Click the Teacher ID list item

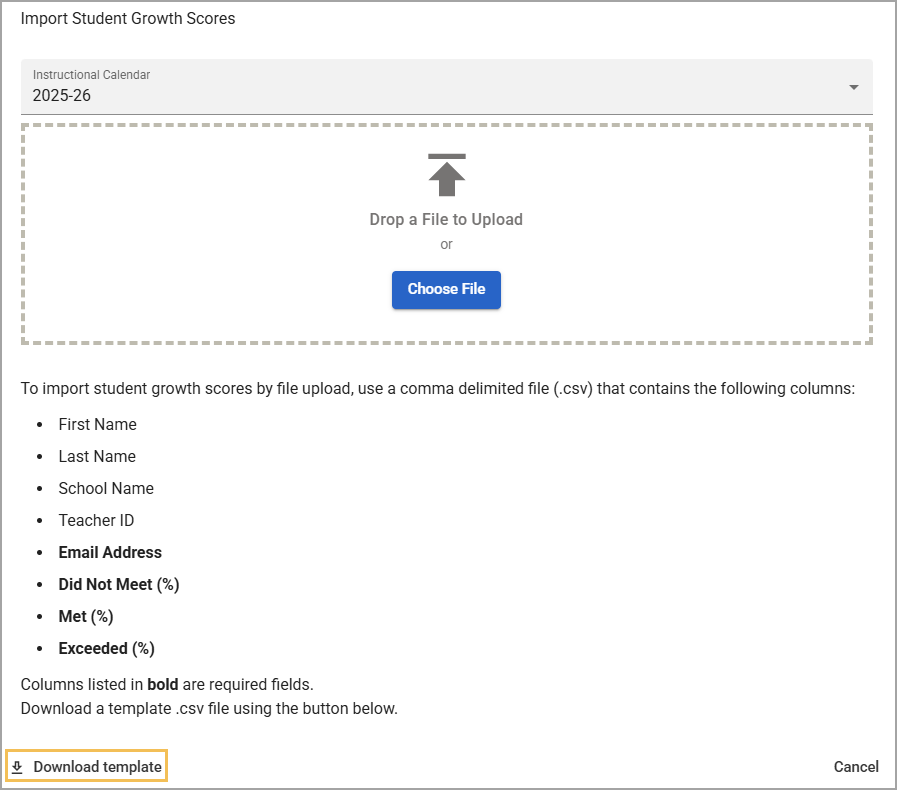click(x=96, y=521)
